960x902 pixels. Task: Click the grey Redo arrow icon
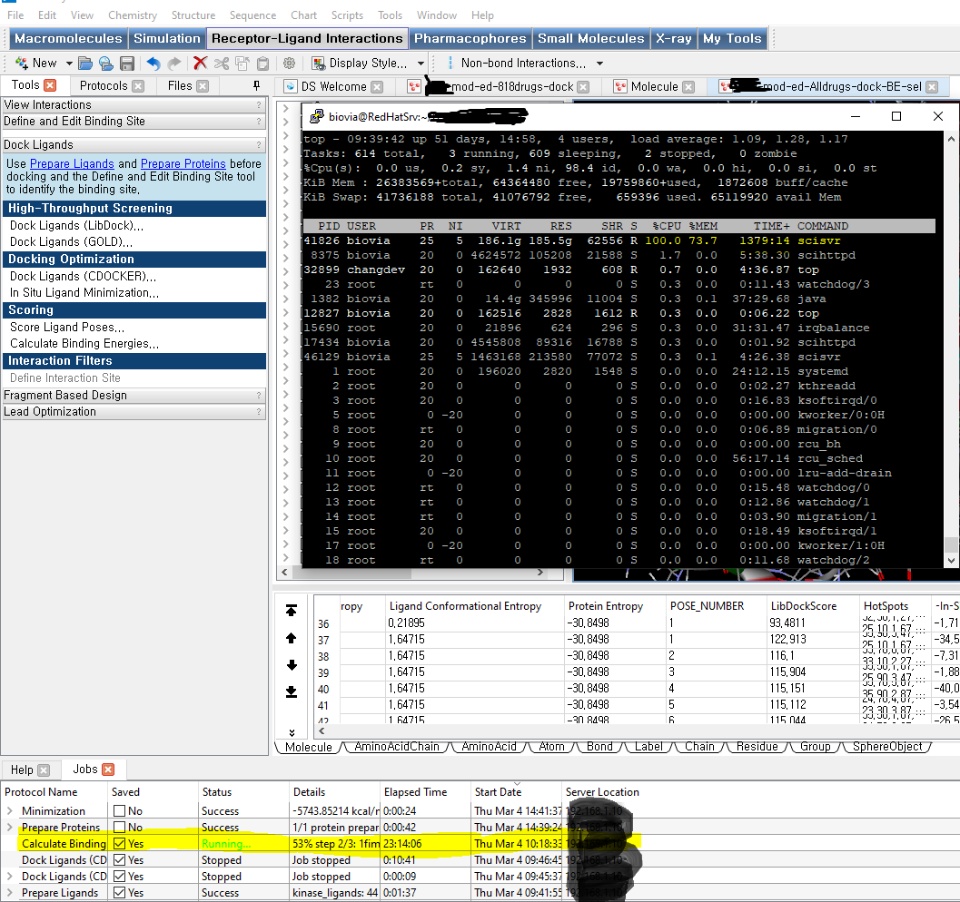(174, 62)
